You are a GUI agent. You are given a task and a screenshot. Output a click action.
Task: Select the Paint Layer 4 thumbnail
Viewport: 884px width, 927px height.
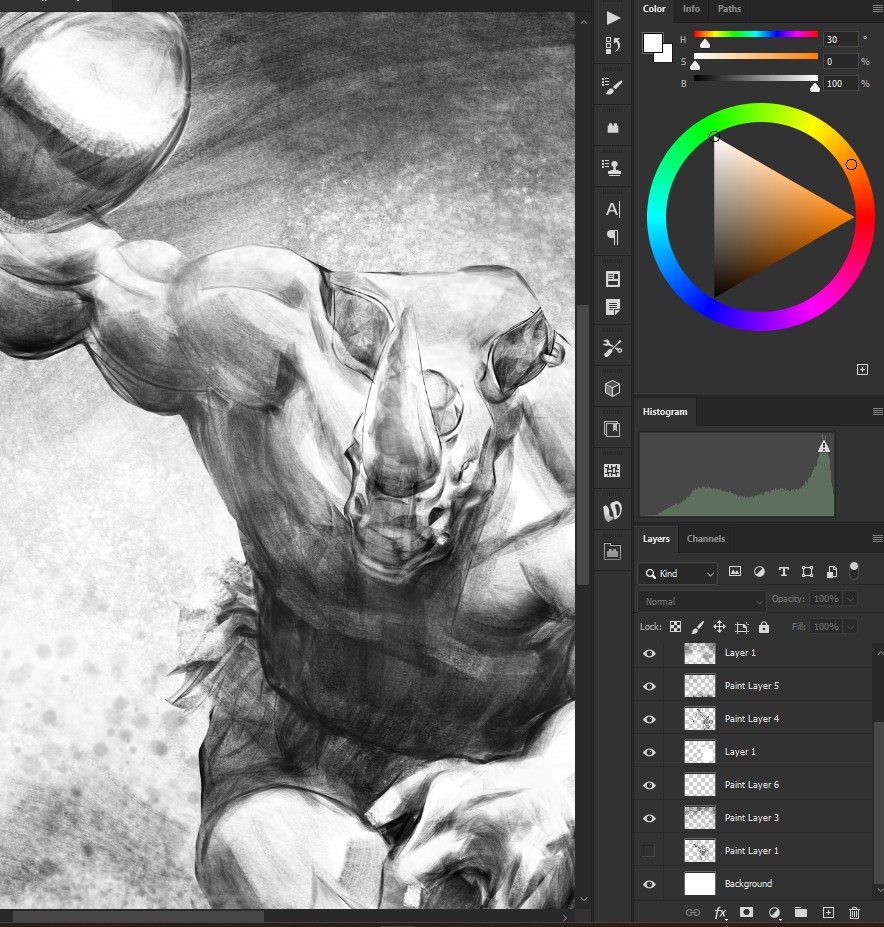(700, 719)
